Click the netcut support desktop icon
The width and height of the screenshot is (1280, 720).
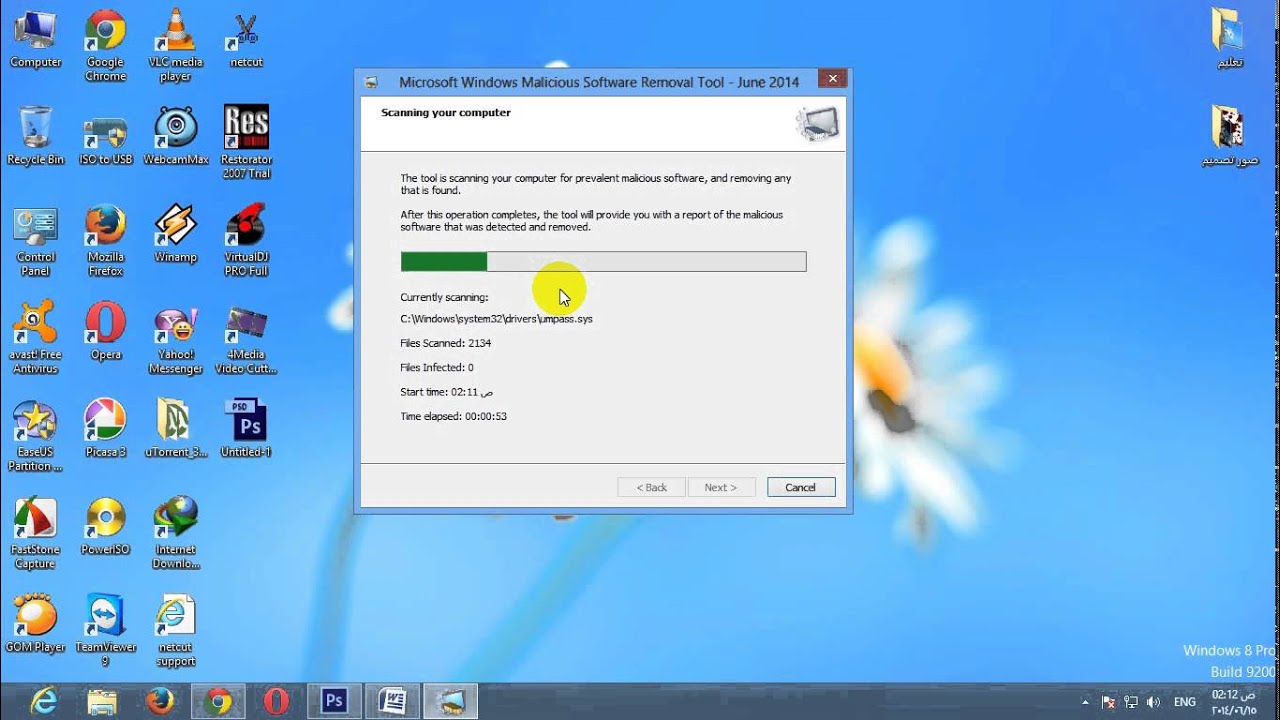tap(175, 630)
